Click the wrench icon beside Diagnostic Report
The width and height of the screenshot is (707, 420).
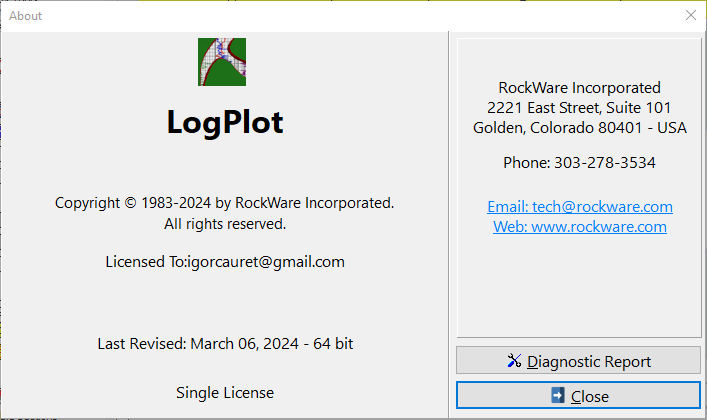[x=514, y=360]
